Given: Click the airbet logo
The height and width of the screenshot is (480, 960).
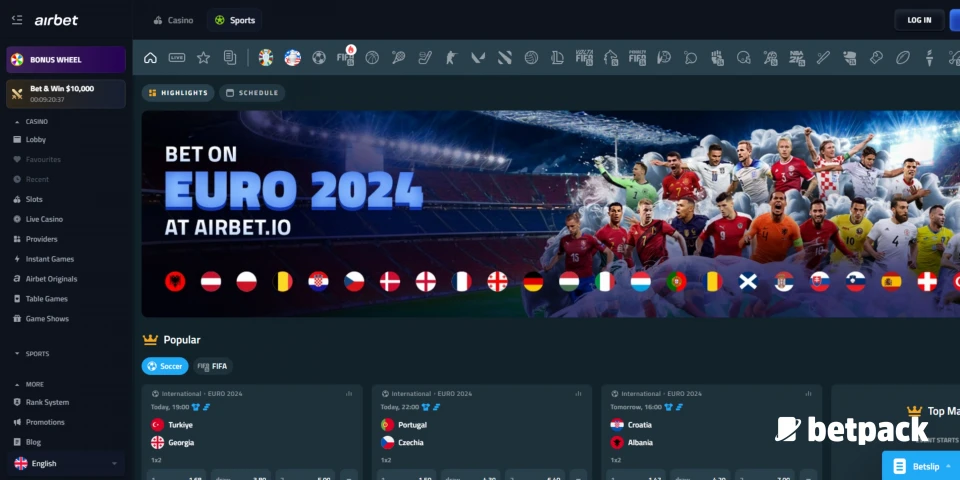Looking at the screenshot, I should point(56,20).
